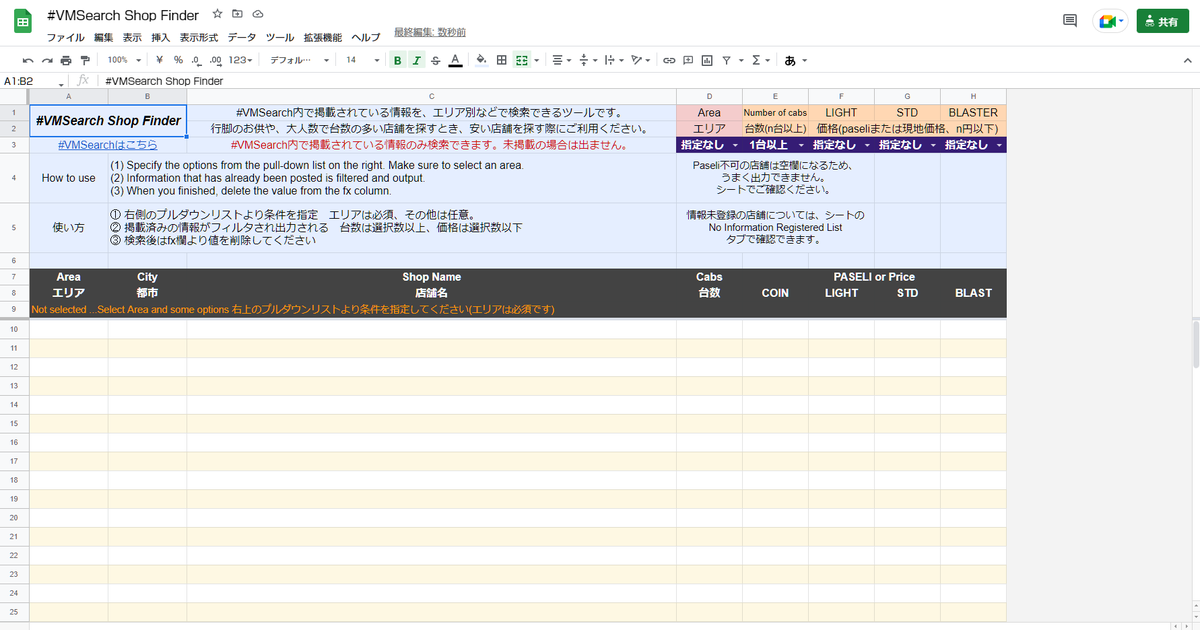1200x630 pixels.
Task: Open text rotation dropdown
Action: [x=640, y=60]
